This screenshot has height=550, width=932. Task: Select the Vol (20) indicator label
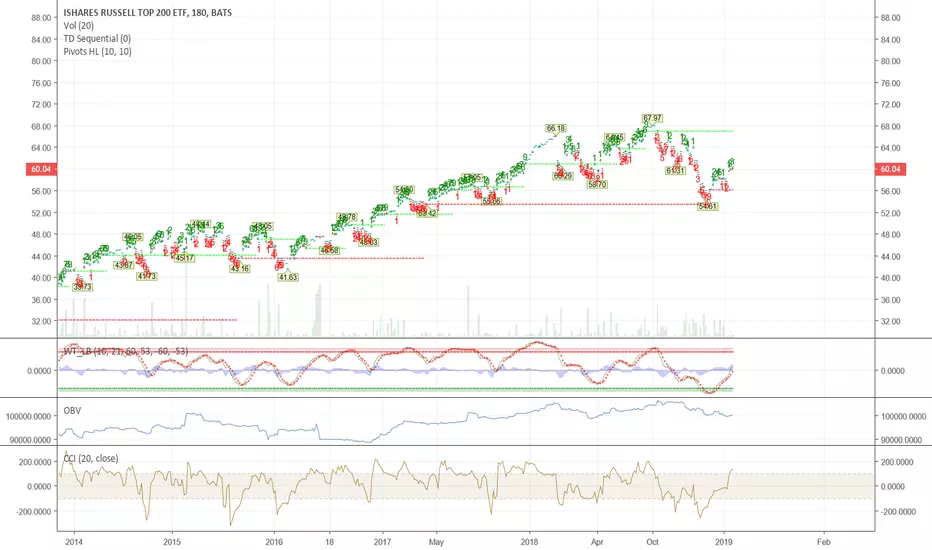coord(78,26)
